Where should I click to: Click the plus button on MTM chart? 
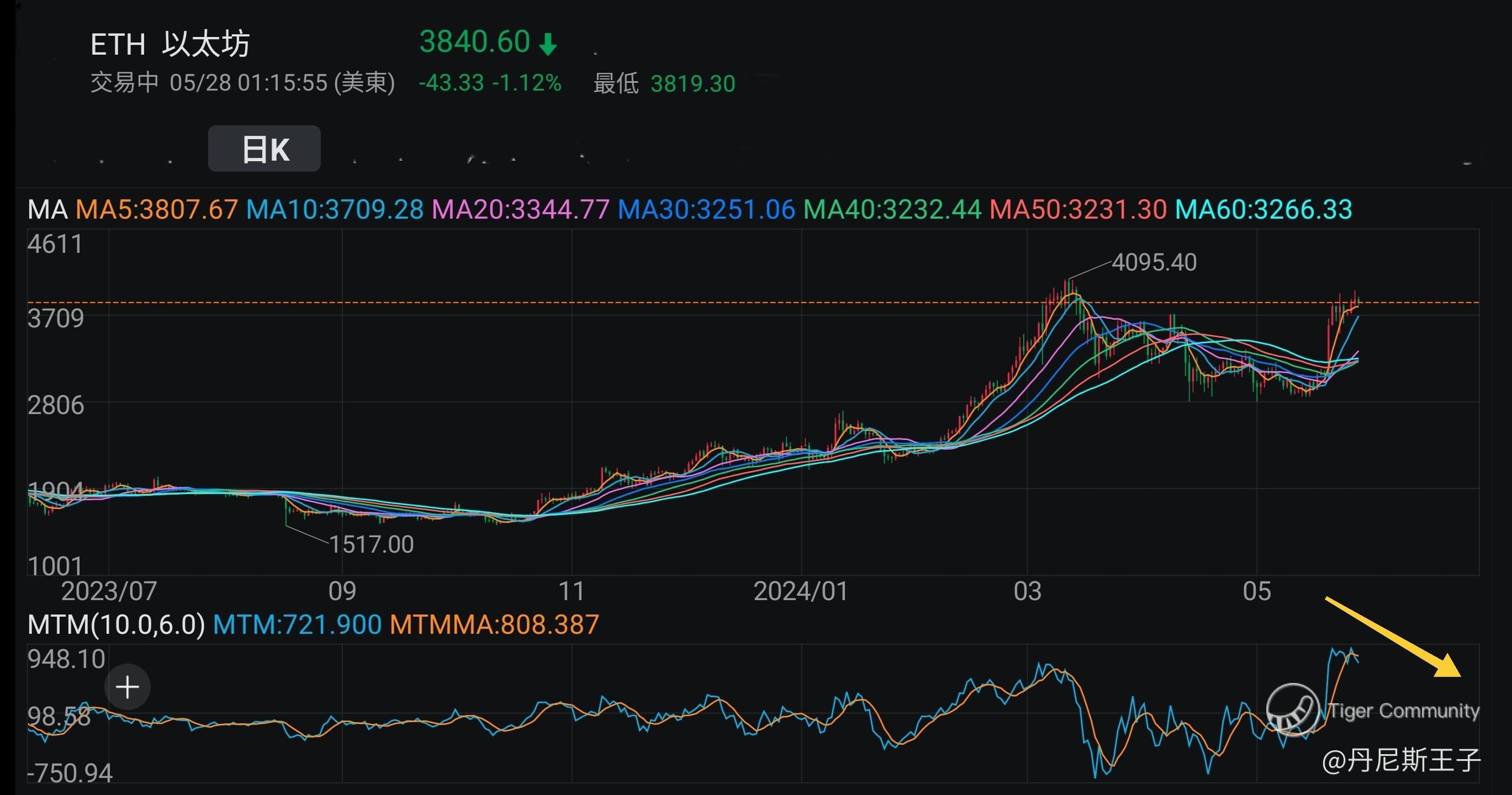point(128,687)
